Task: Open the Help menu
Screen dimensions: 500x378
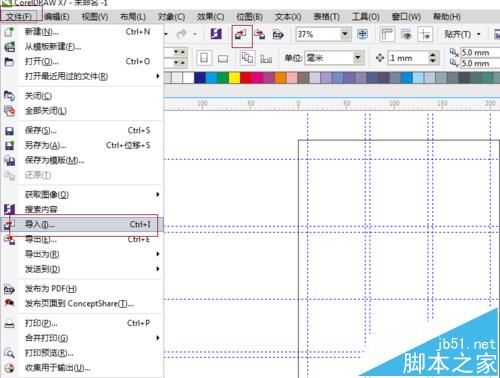Action: [447, 16]
